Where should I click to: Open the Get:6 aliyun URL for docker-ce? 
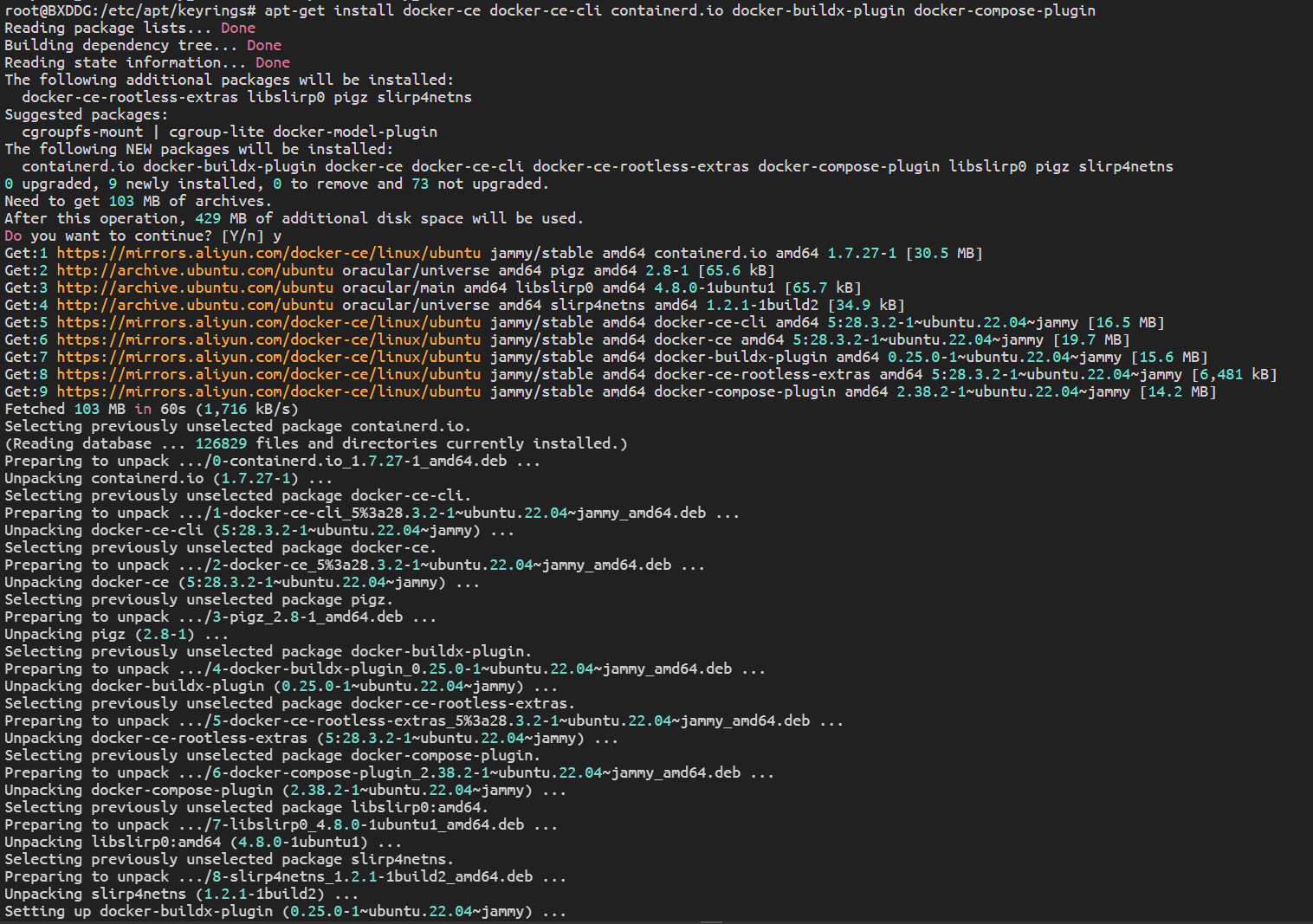pyautogui.click(x=268, y=339)
